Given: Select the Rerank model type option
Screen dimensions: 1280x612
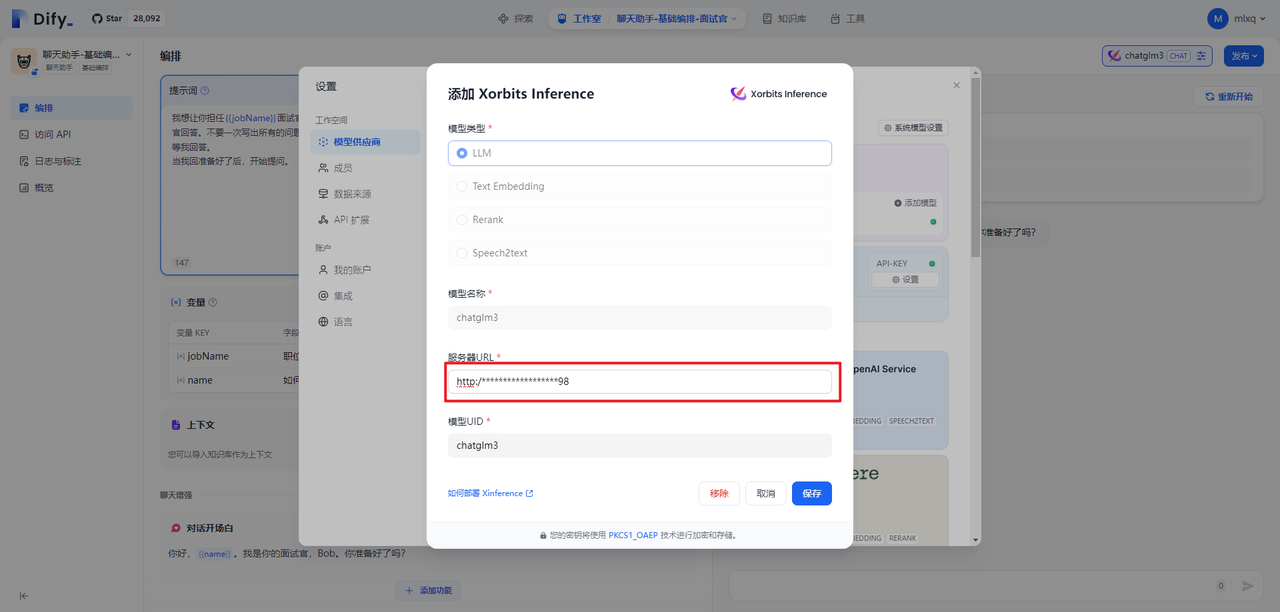Looking at the screenshot, I should click(x=639, y=220).
